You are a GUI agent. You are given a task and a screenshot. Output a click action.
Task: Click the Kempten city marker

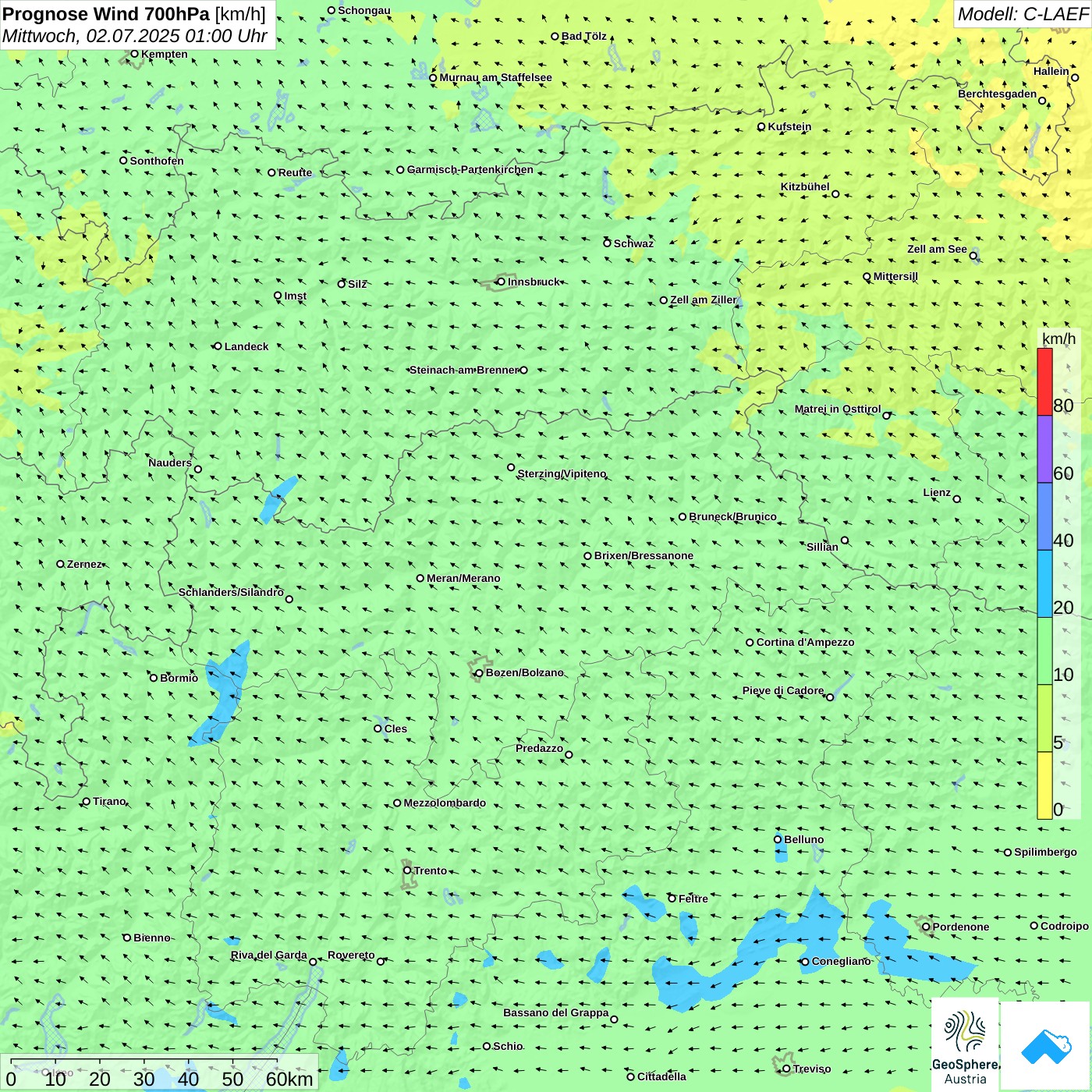coord(134,54)
